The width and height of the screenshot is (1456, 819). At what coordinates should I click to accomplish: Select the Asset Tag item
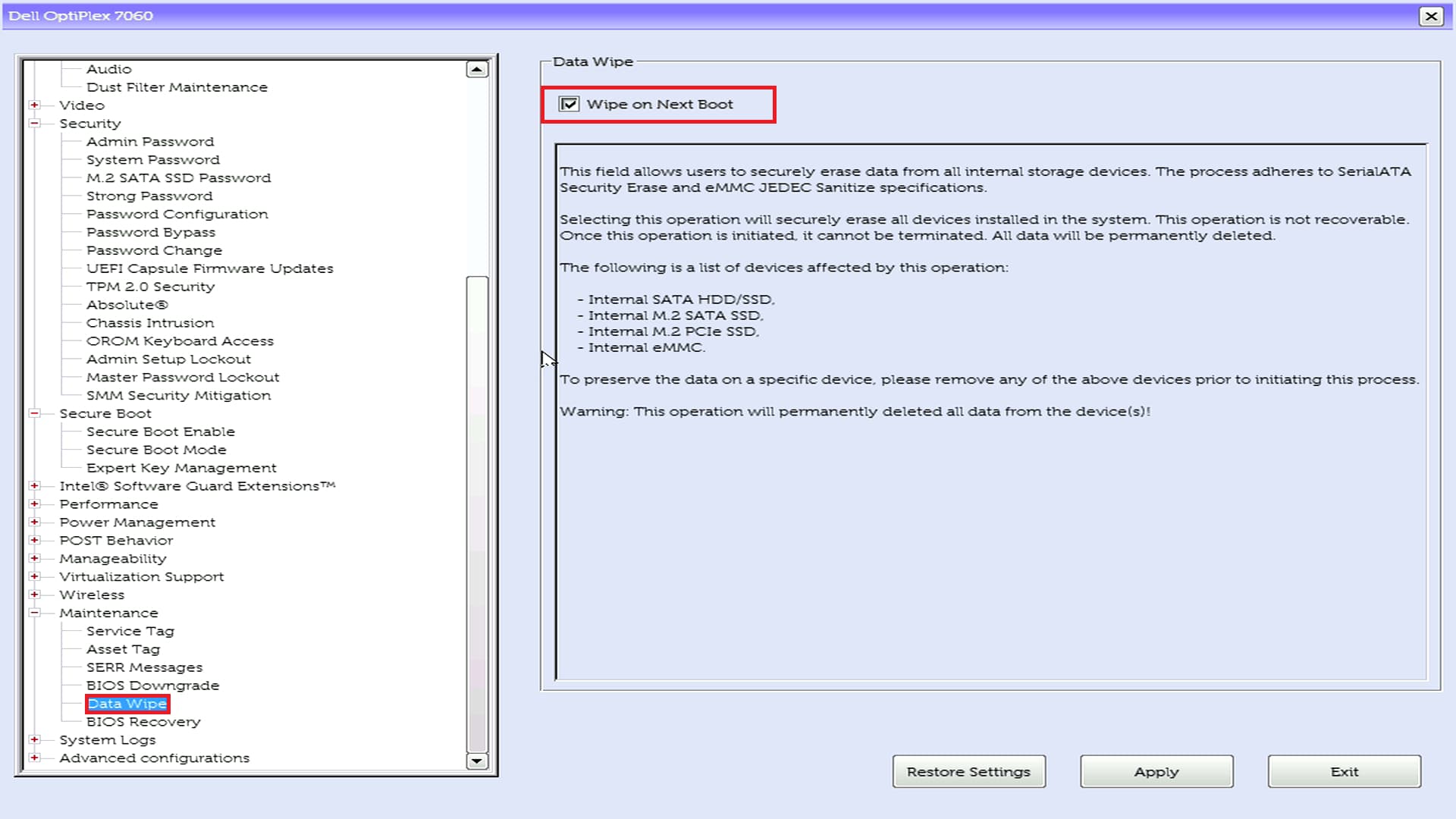pos(123,649)
